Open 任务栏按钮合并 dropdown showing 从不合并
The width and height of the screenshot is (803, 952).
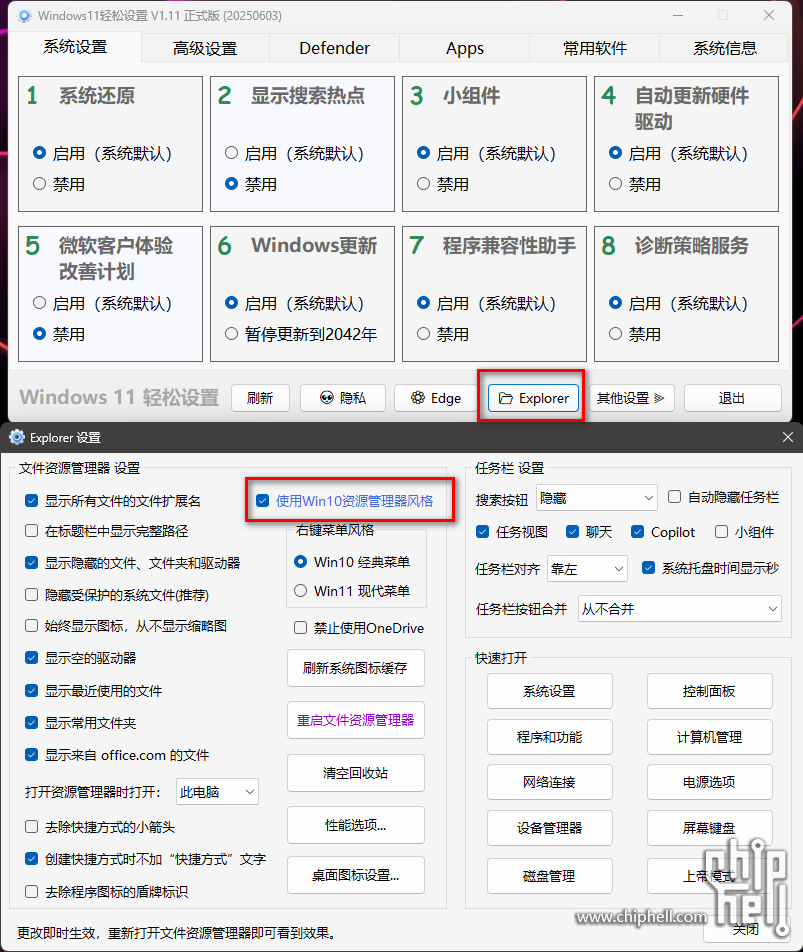click(680, 608)
